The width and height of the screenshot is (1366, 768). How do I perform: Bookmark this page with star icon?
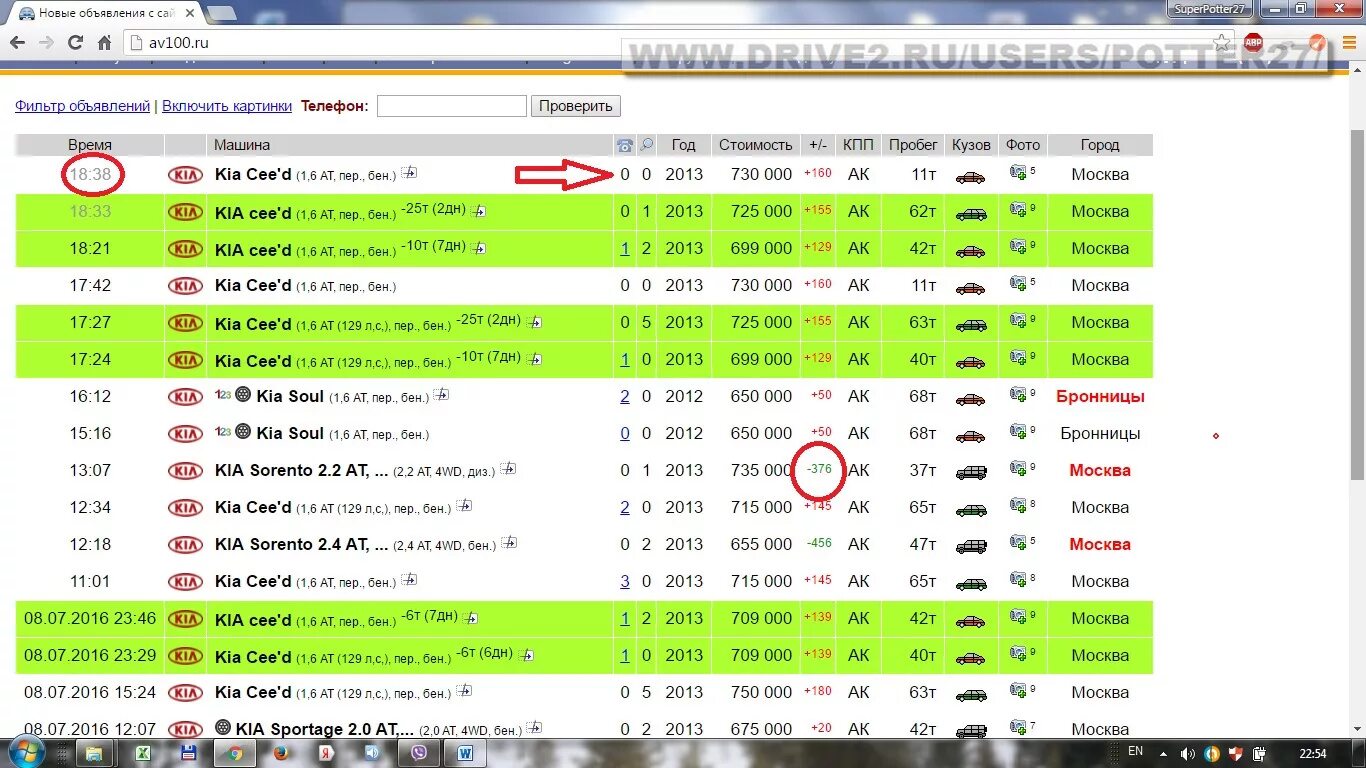1222,43
